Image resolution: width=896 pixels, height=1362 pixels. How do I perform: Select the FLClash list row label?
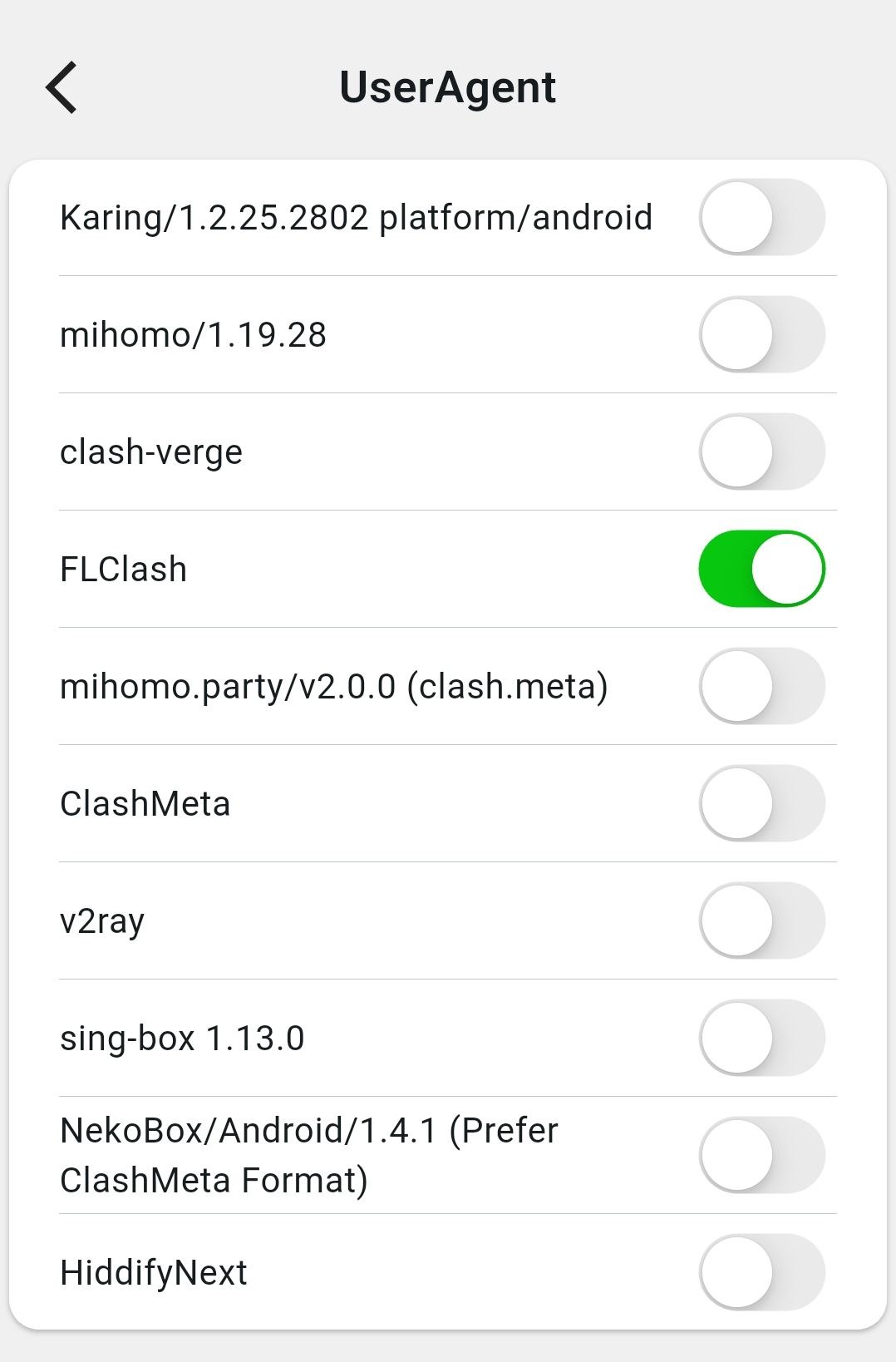pos(124,570)
